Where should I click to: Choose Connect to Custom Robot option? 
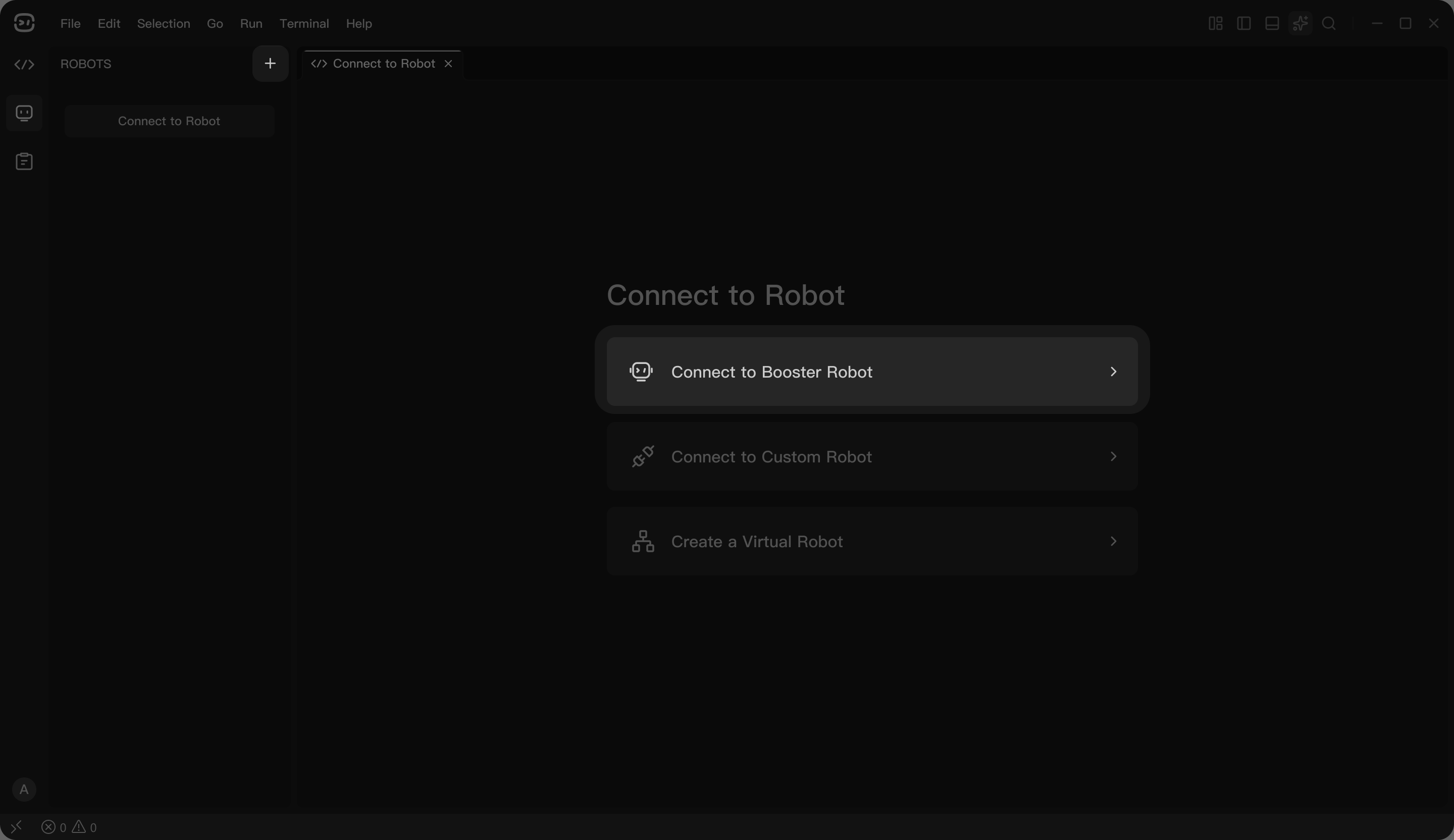(872, 456)
